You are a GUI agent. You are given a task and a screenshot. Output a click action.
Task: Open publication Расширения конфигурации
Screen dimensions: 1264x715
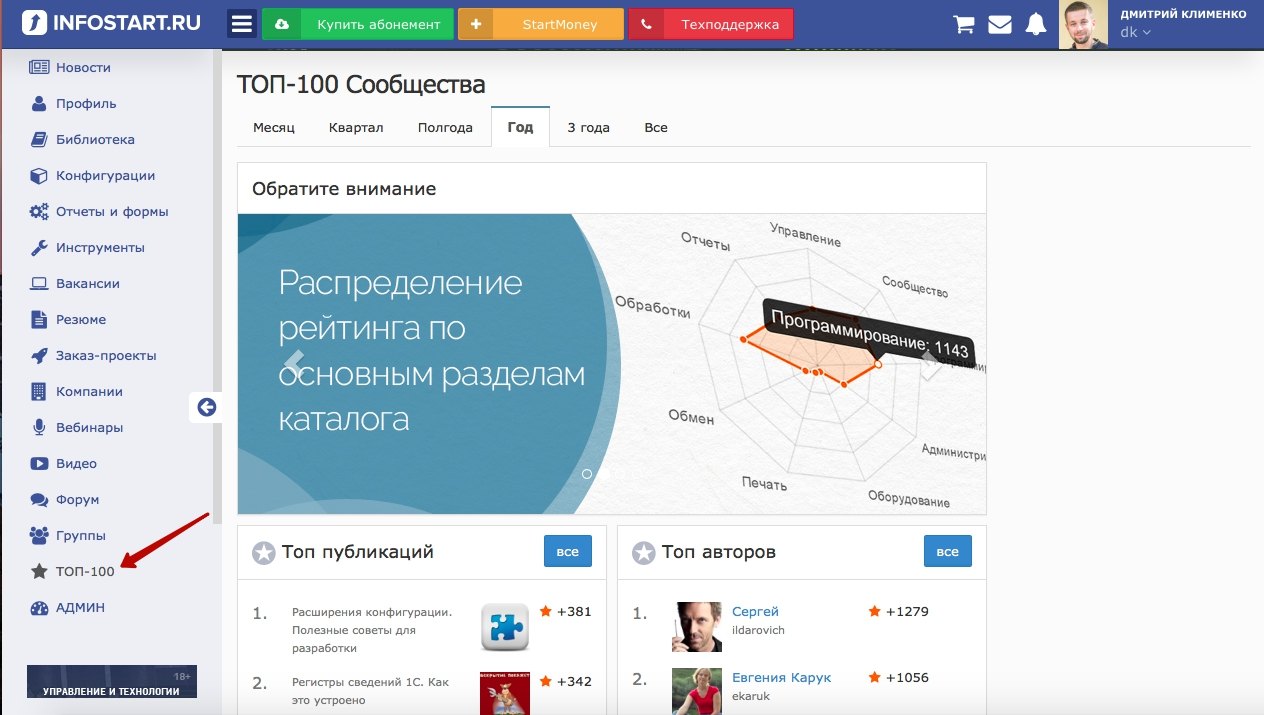[x=370, y=629]
